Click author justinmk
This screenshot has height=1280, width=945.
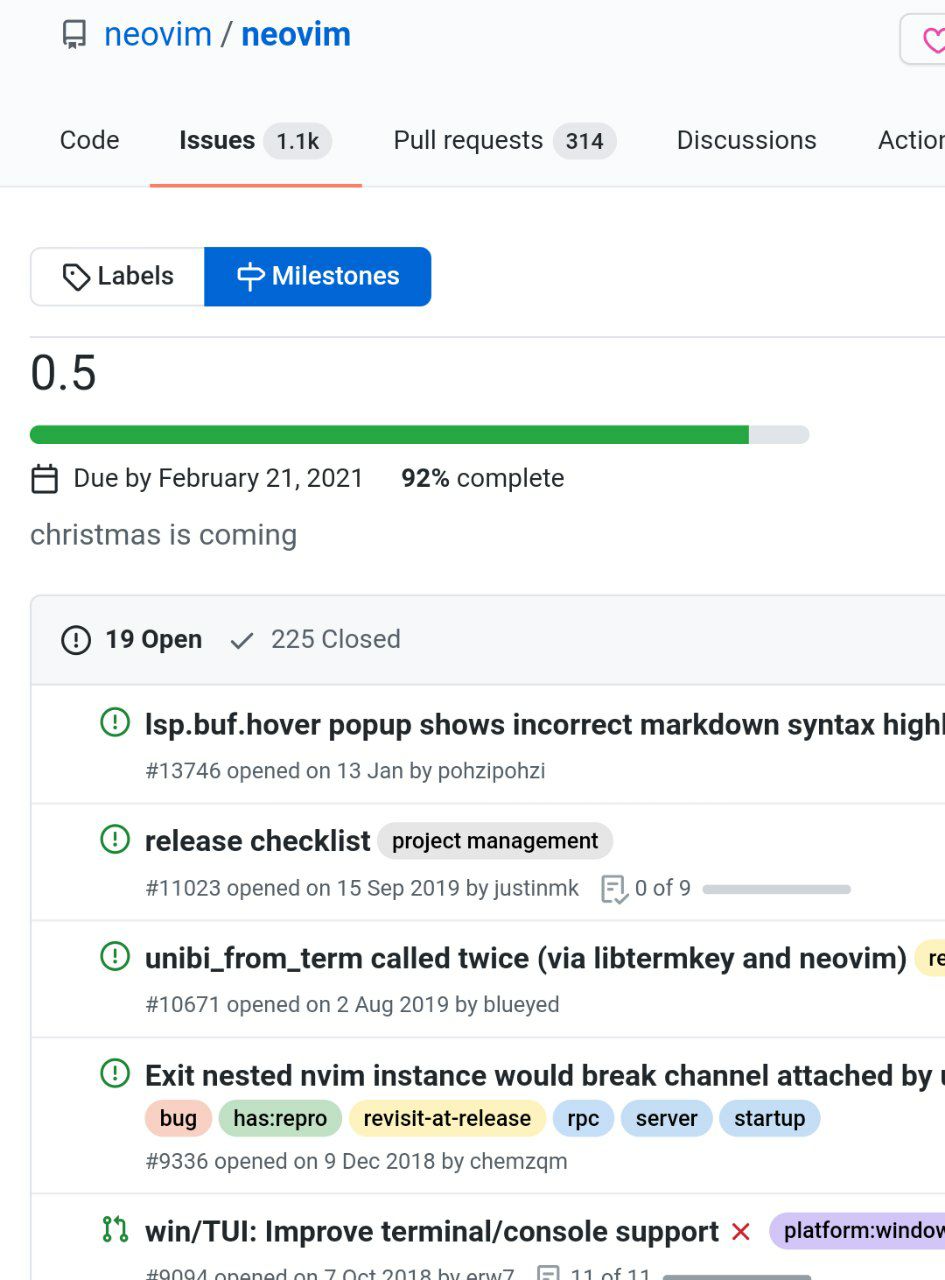(536, 888)
